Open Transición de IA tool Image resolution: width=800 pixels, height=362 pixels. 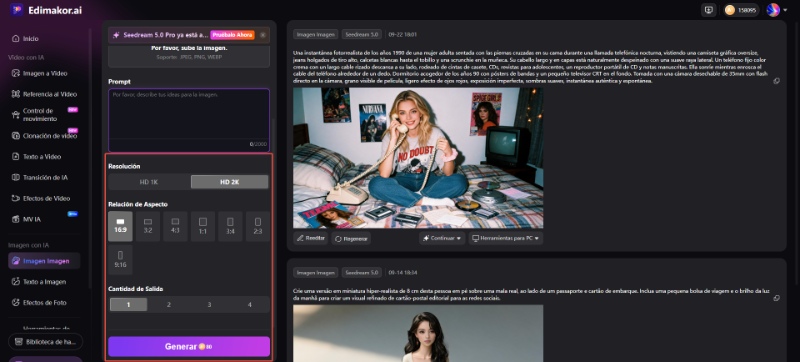click(40, 177)
